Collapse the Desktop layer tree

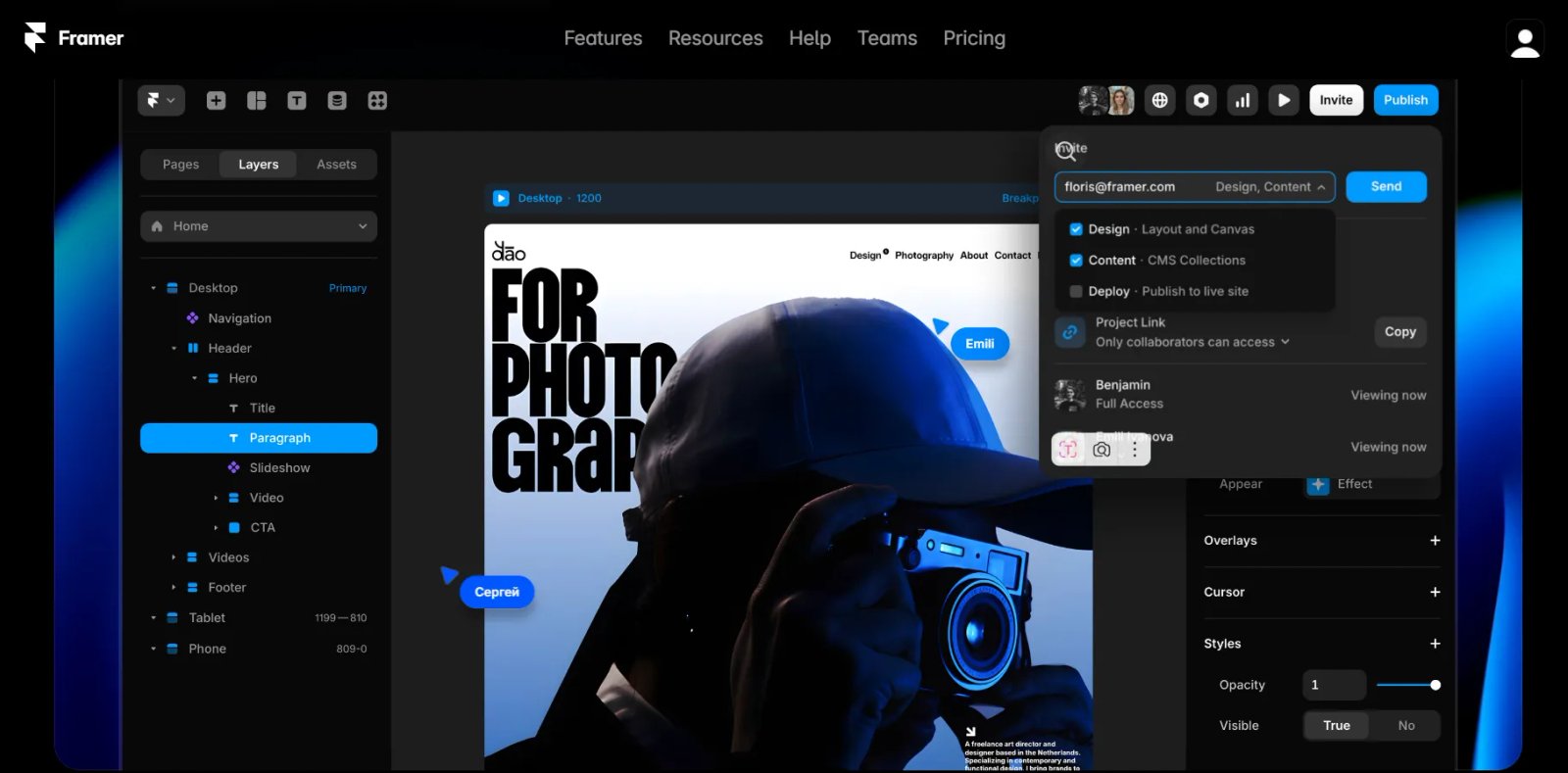click(153, 288)
